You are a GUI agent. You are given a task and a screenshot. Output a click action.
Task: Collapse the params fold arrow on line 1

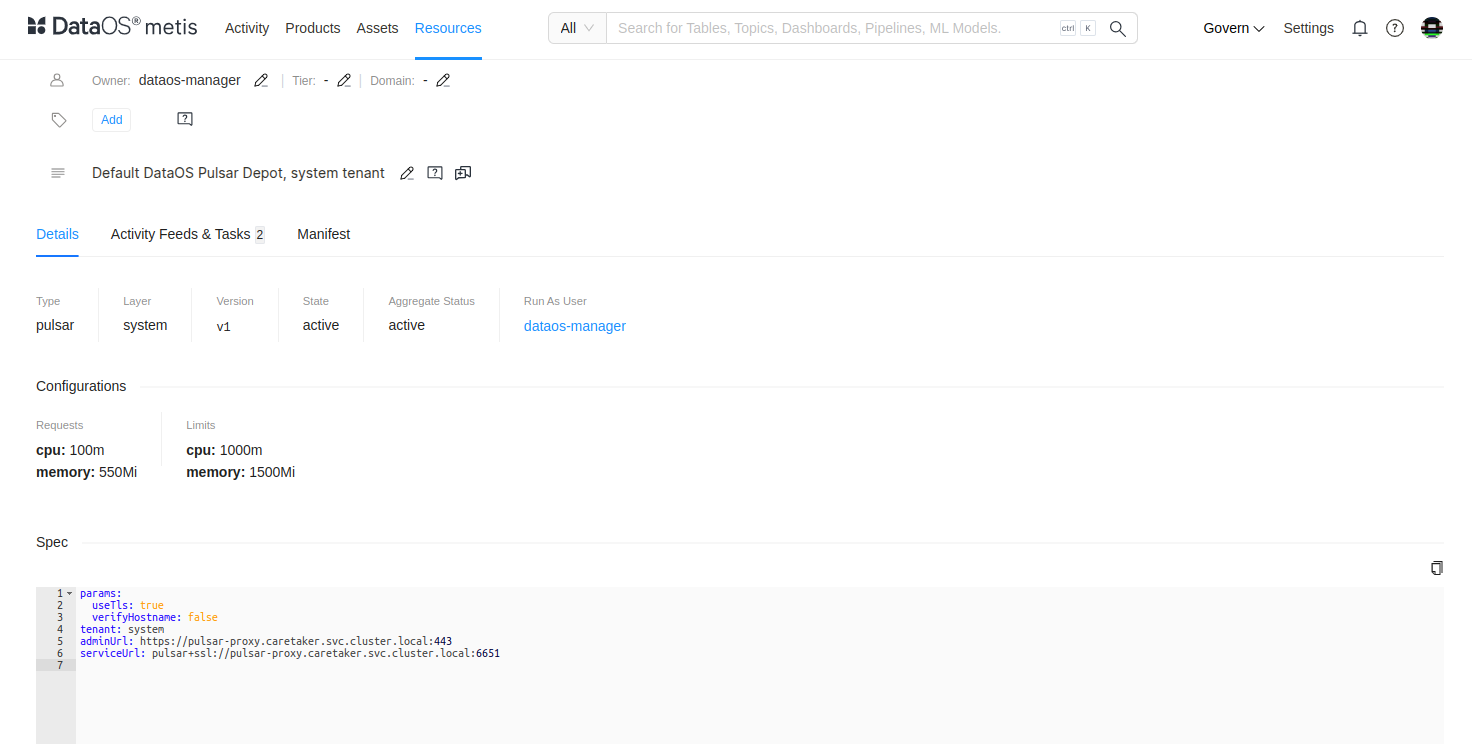70,593
